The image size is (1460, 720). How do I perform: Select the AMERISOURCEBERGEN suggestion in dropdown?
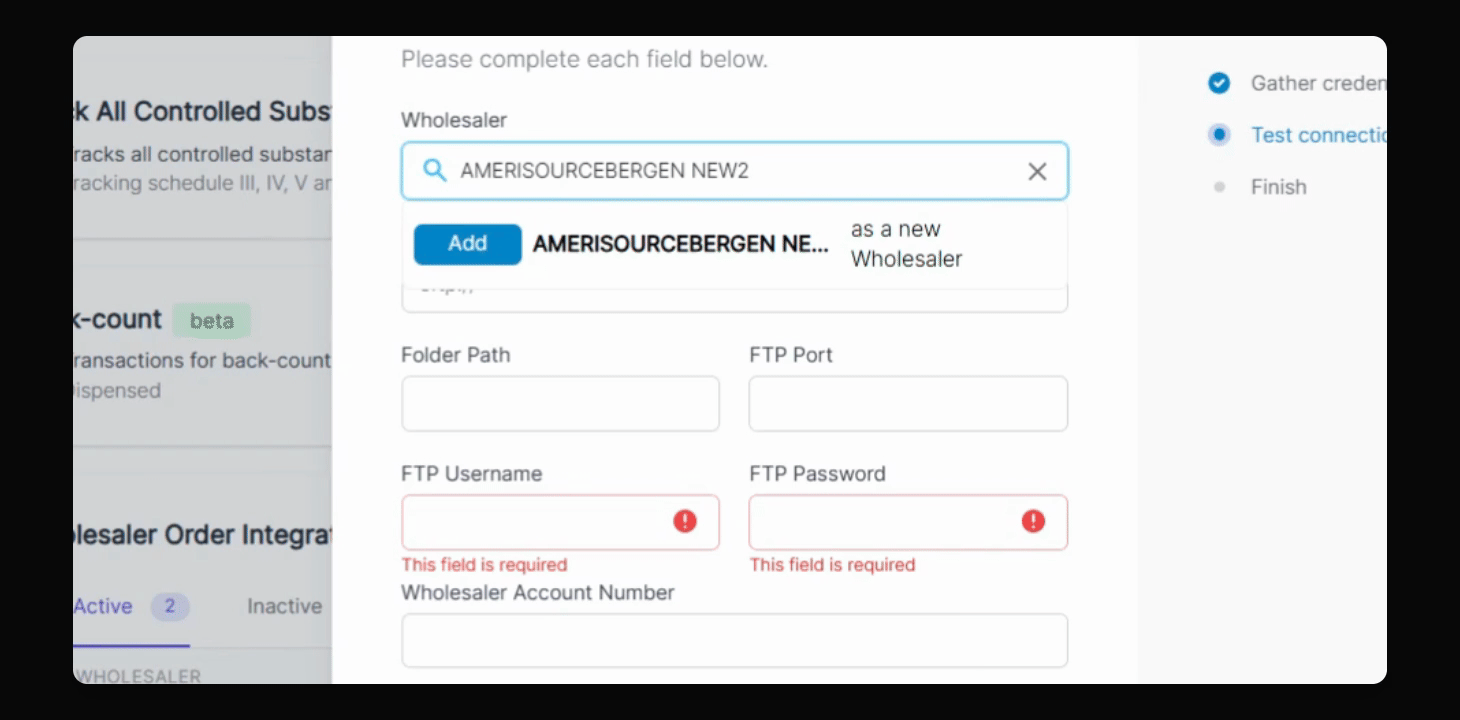680,244
